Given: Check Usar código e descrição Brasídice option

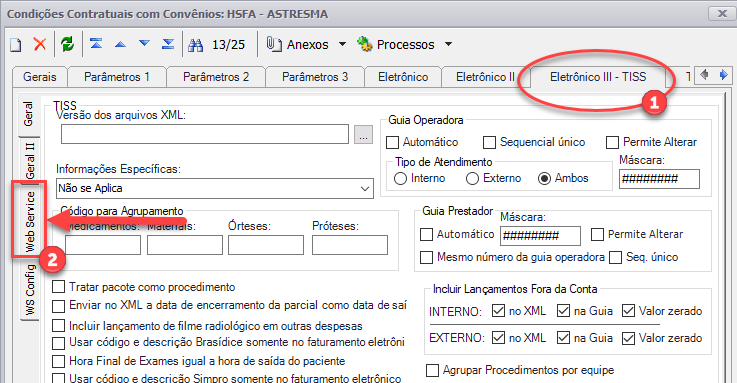Looking at the screenshot, I should click(x=58, y=343).
